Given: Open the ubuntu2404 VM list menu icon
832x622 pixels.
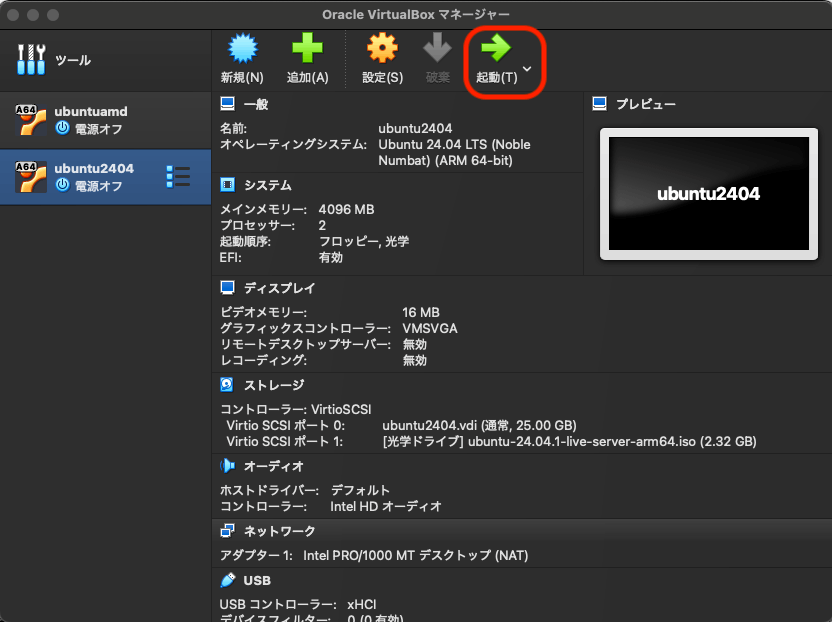Looking at the screenshot, I should 178,177.
